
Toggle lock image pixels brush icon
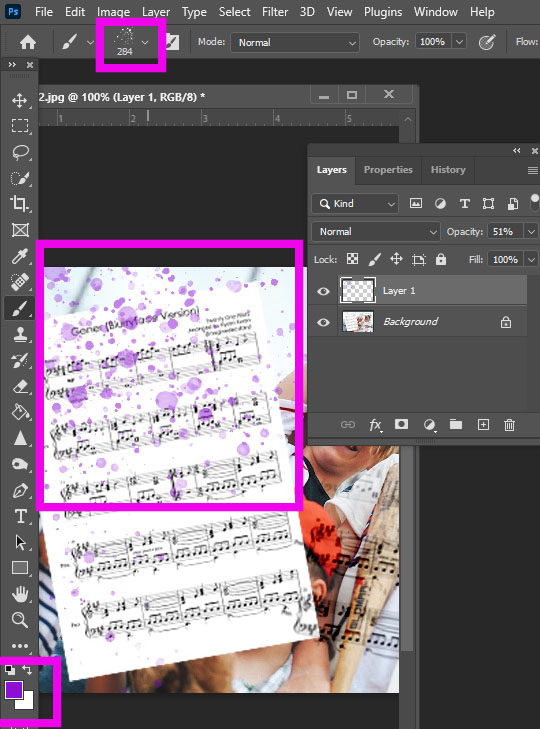pyautogui.click(x=374, y=259)
